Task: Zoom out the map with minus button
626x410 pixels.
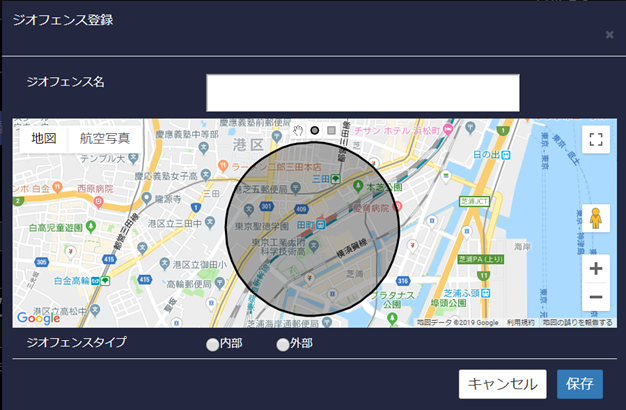Action: [x=596, y=297]
